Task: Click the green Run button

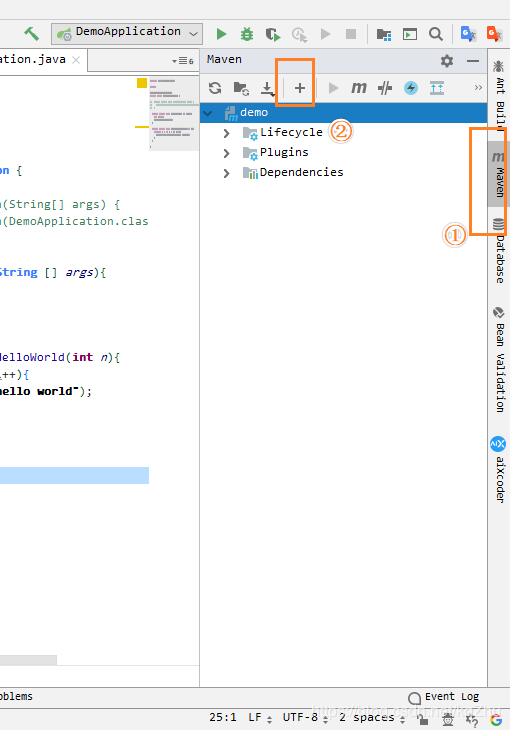Action: coord(221,34)
